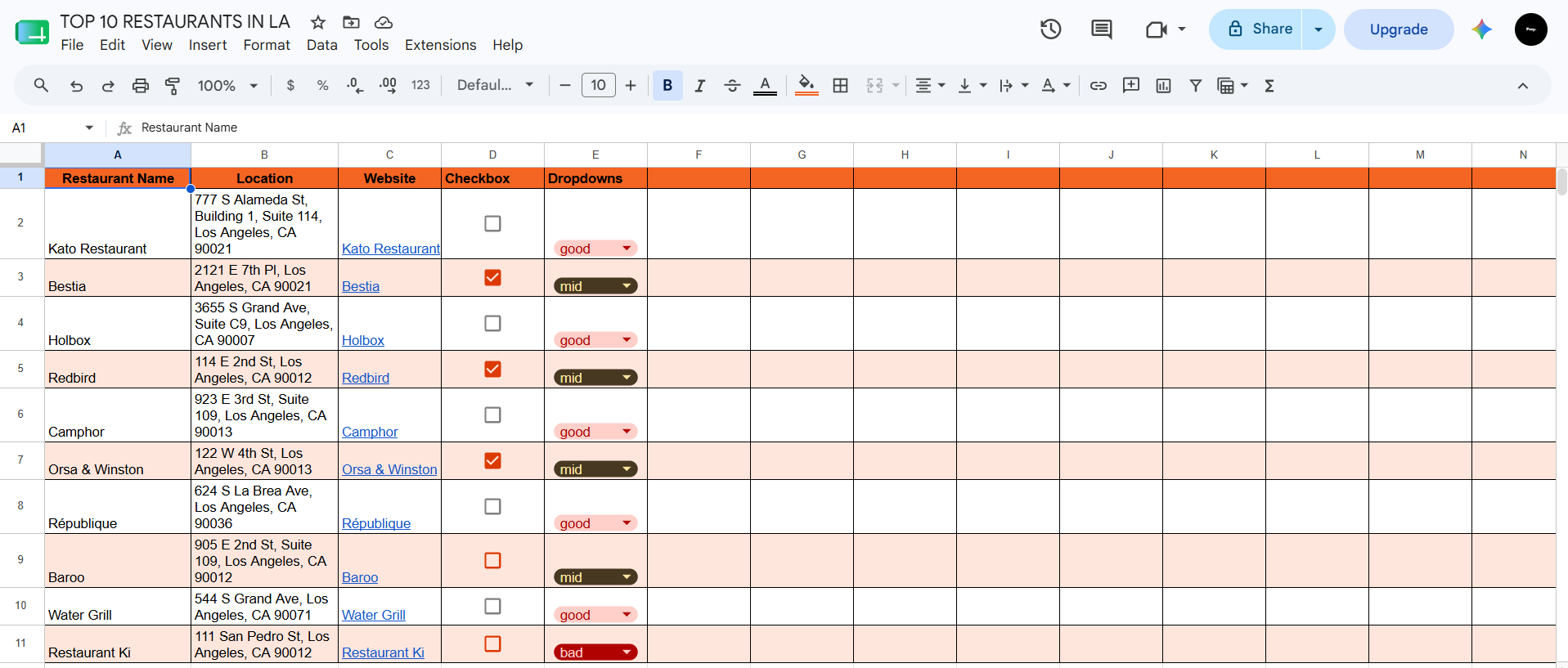The width and height of the screenshot is (1568, 668).
Task: Click the insert link icon
Action: [1098, 85]
